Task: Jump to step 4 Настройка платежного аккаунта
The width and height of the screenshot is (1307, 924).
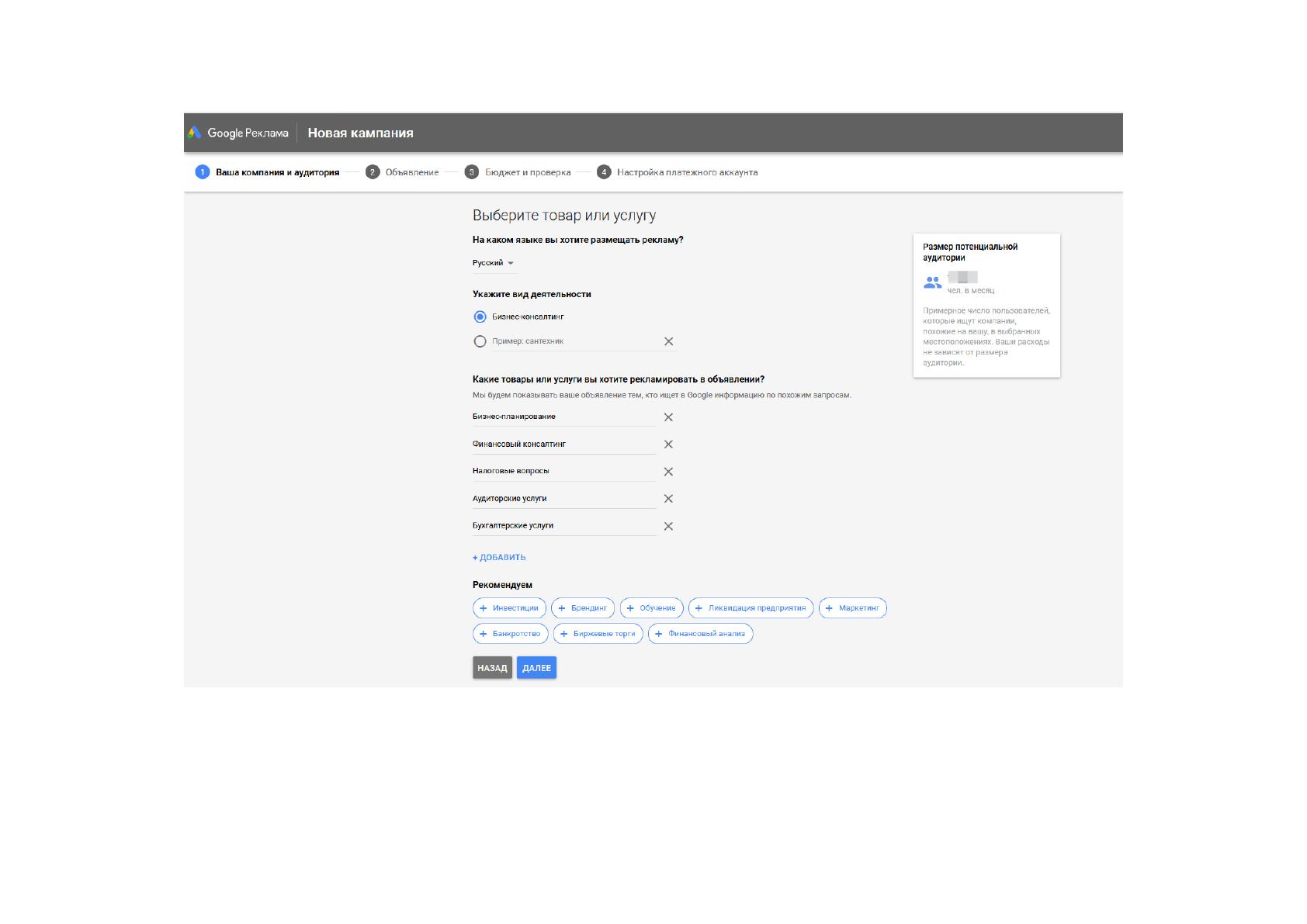Action: point(678,172)
